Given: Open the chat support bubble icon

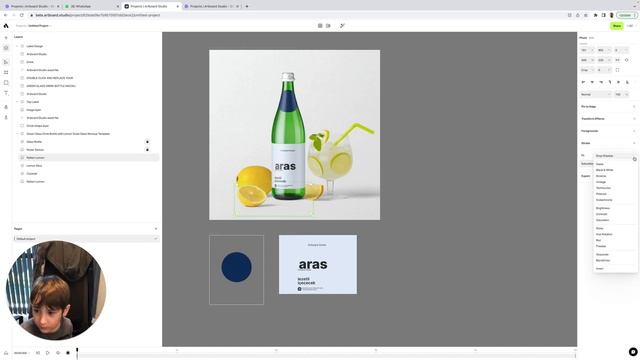Looking at the screenshot, I should (633, 351).
